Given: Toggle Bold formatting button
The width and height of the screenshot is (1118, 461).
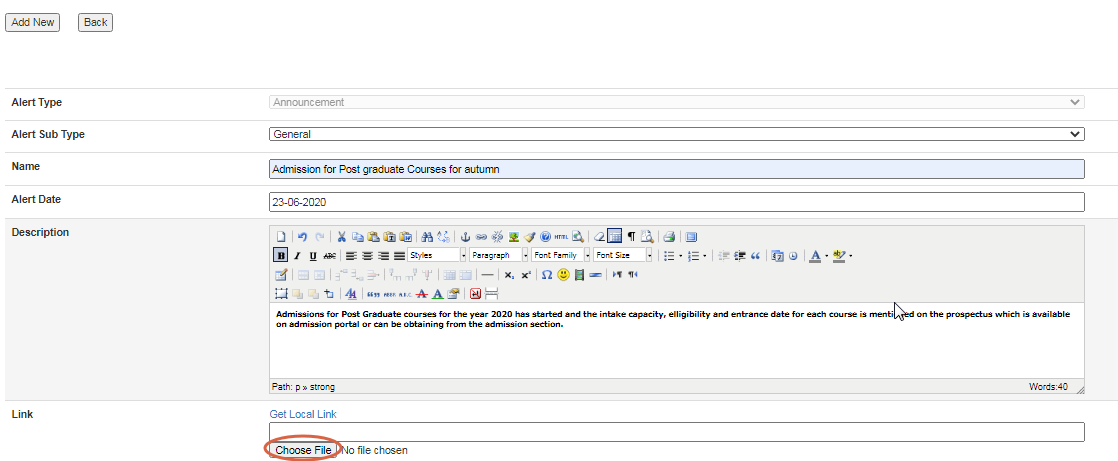Looking at the screenshot, I should click(x=281, y=256).
